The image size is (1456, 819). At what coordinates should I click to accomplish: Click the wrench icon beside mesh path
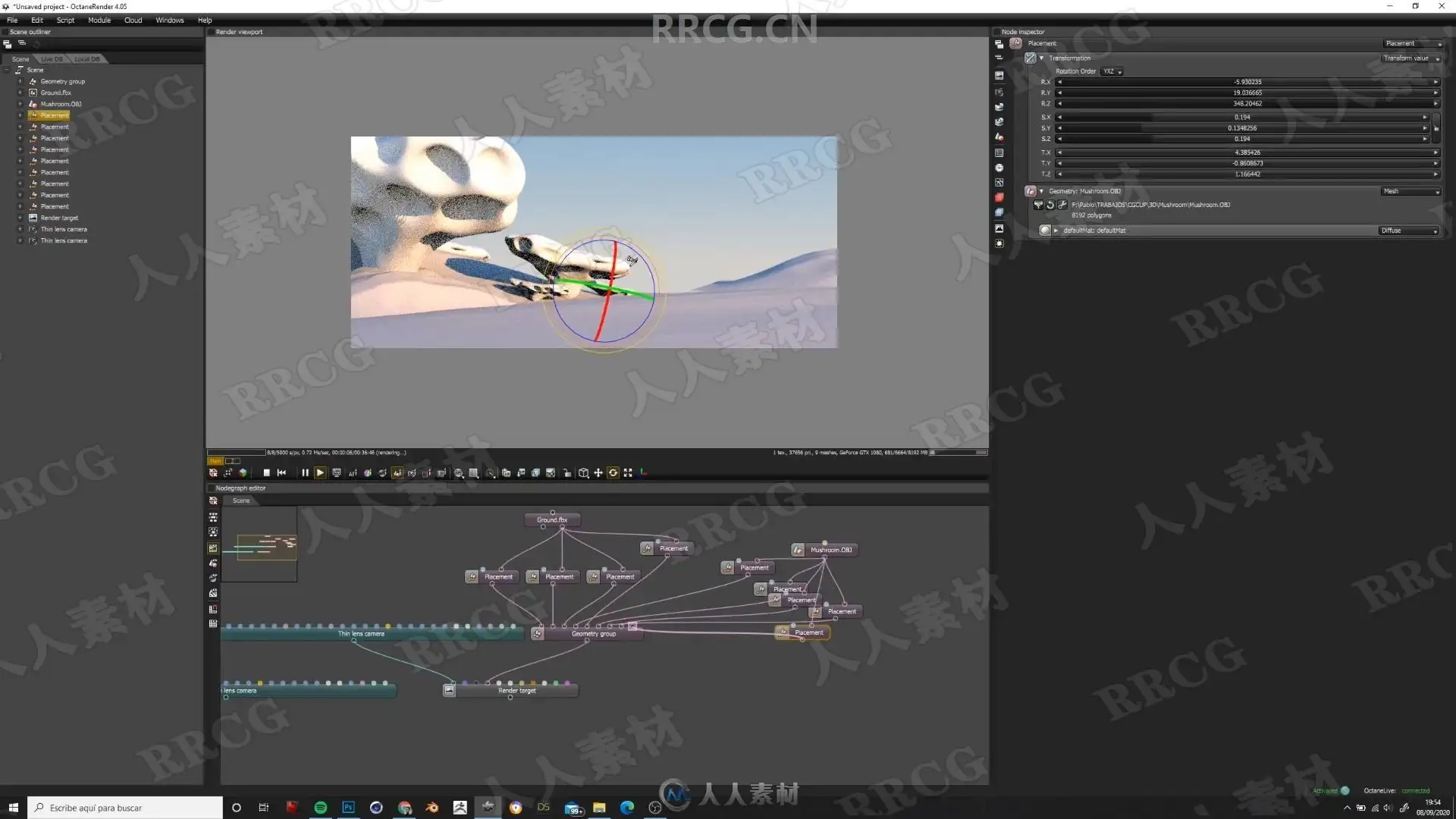1062,205
